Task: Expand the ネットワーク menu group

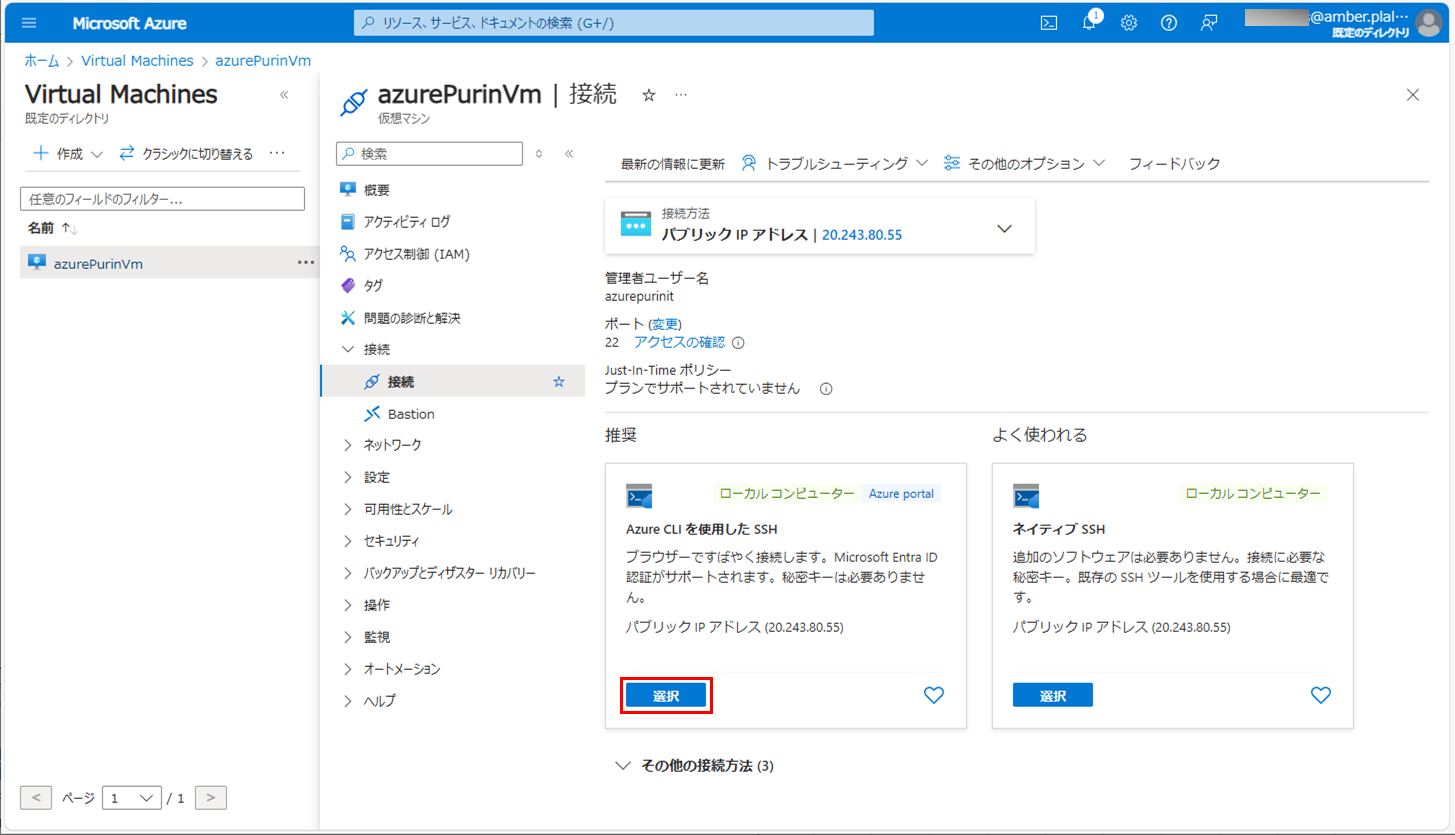Action: pos(348,445)
